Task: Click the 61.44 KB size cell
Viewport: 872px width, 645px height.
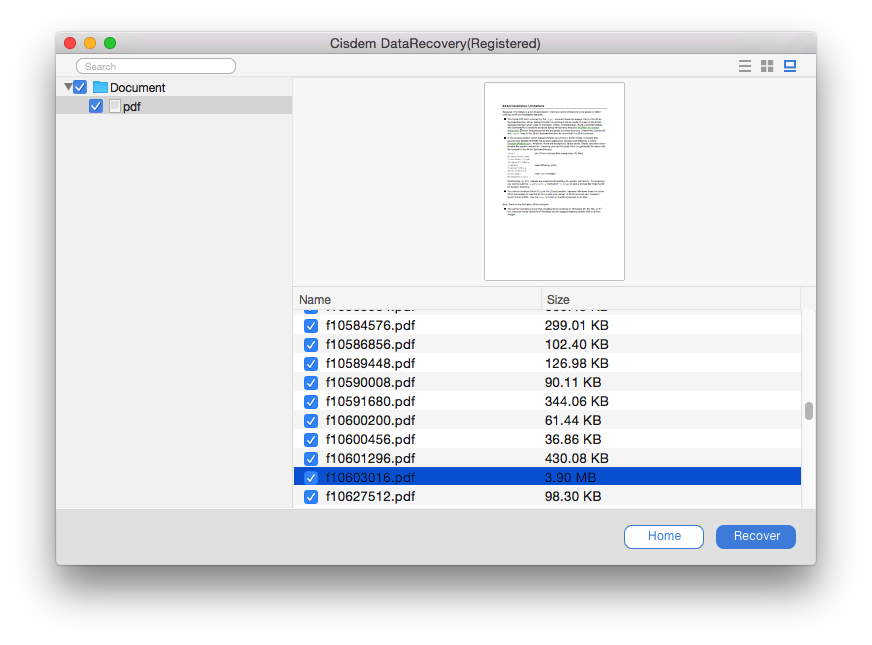Action: click(573, 420)
